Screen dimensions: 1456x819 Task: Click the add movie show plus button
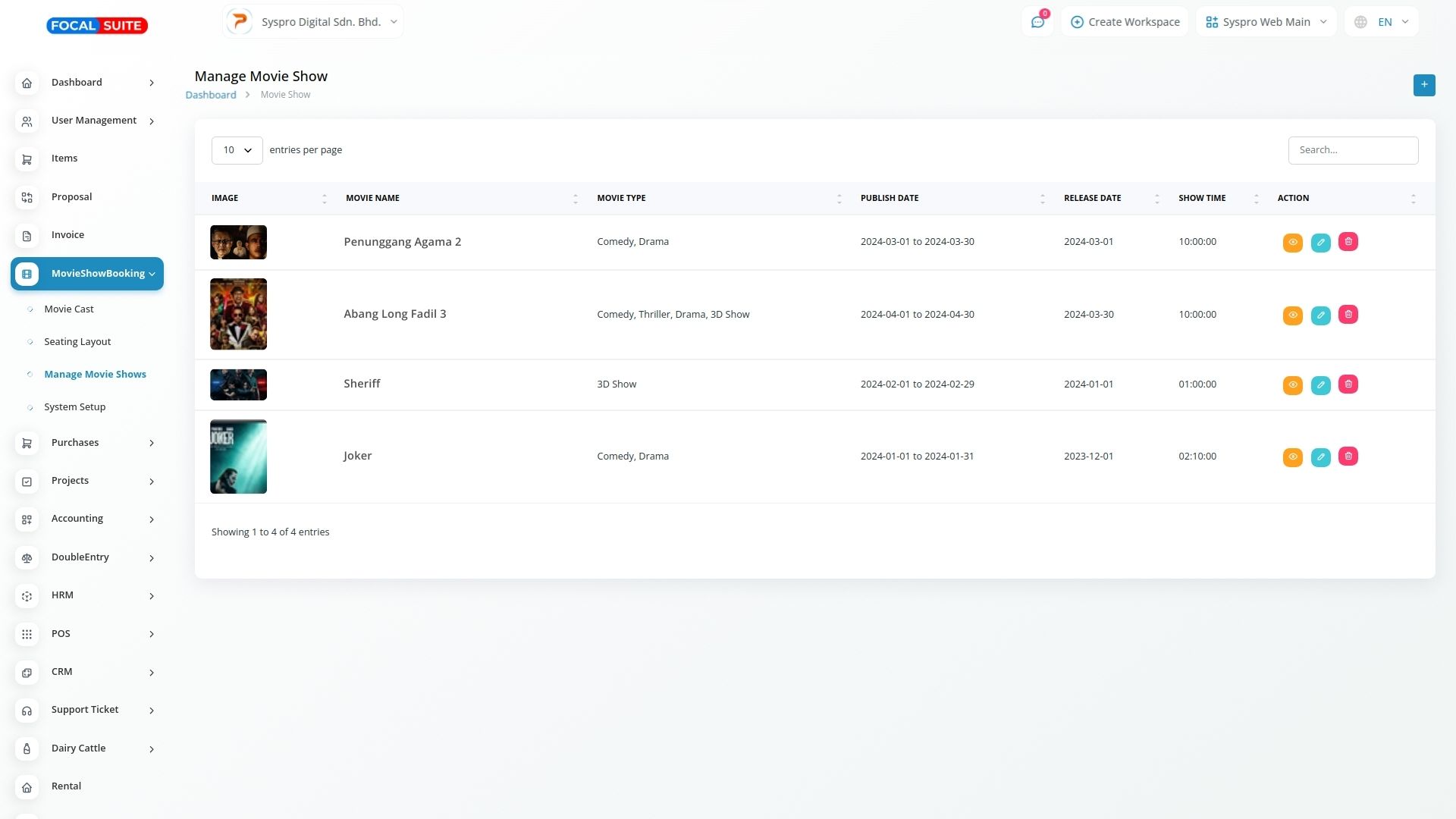click(x=1423, y=85)
